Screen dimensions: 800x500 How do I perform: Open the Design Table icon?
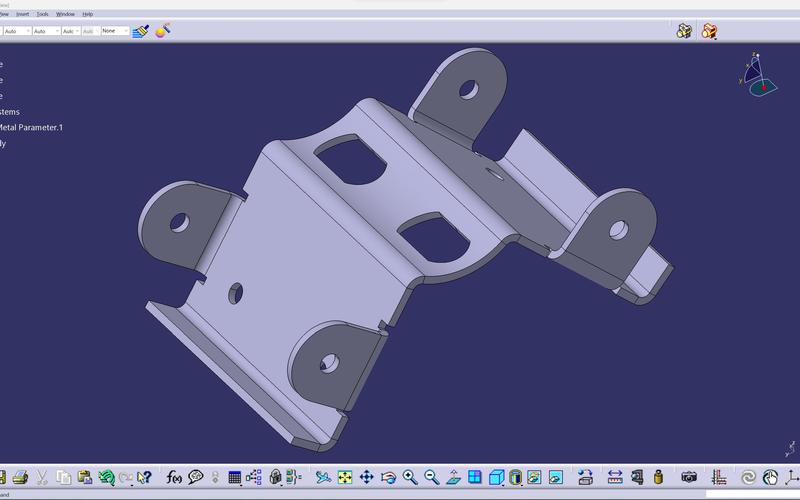[234, 478]
